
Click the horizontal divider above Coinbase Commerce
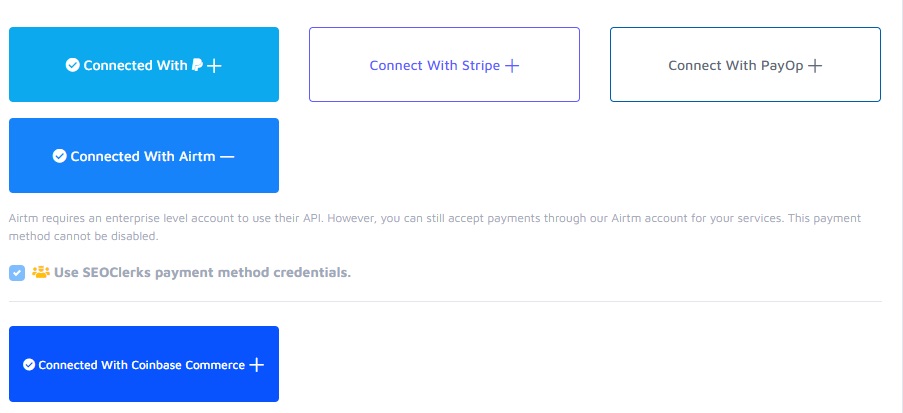pyautogui.click(x=445, y=301)
